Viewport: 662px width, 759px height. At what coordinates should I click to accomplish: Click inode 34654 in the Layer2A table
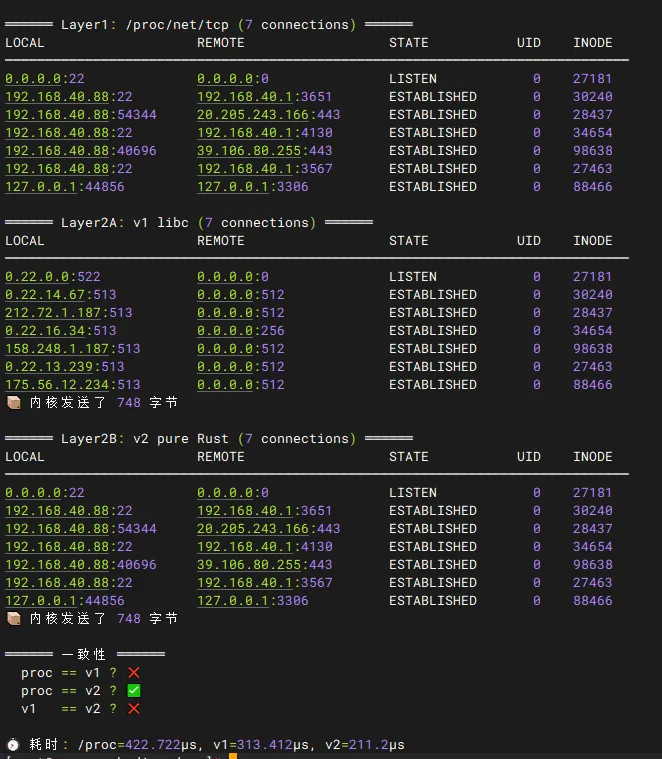(593, 331)
